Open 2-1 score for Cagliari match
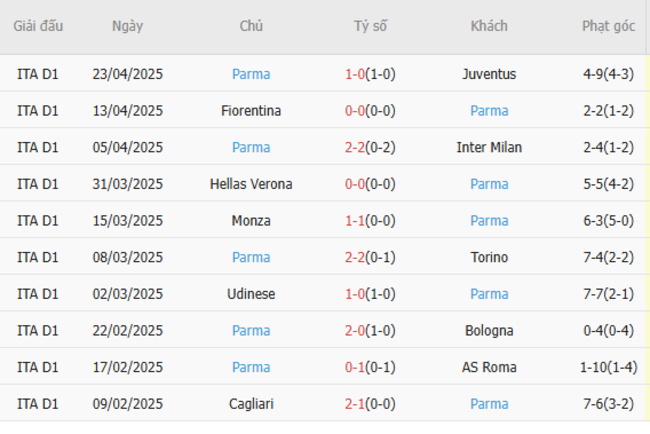650x434 pixels. pos(354,404)
